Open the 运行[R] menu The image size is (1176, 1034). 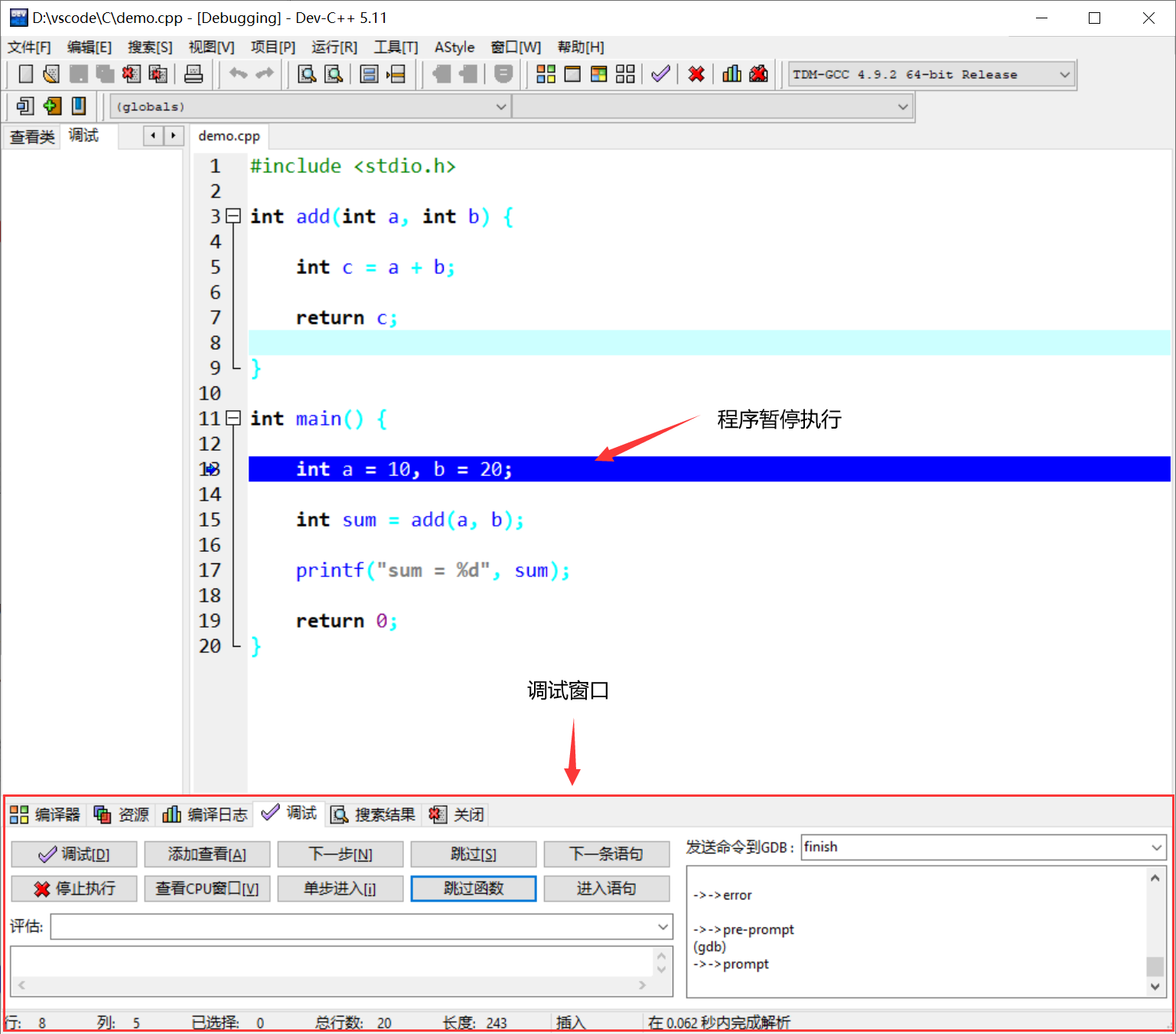[x=334, y=47]
